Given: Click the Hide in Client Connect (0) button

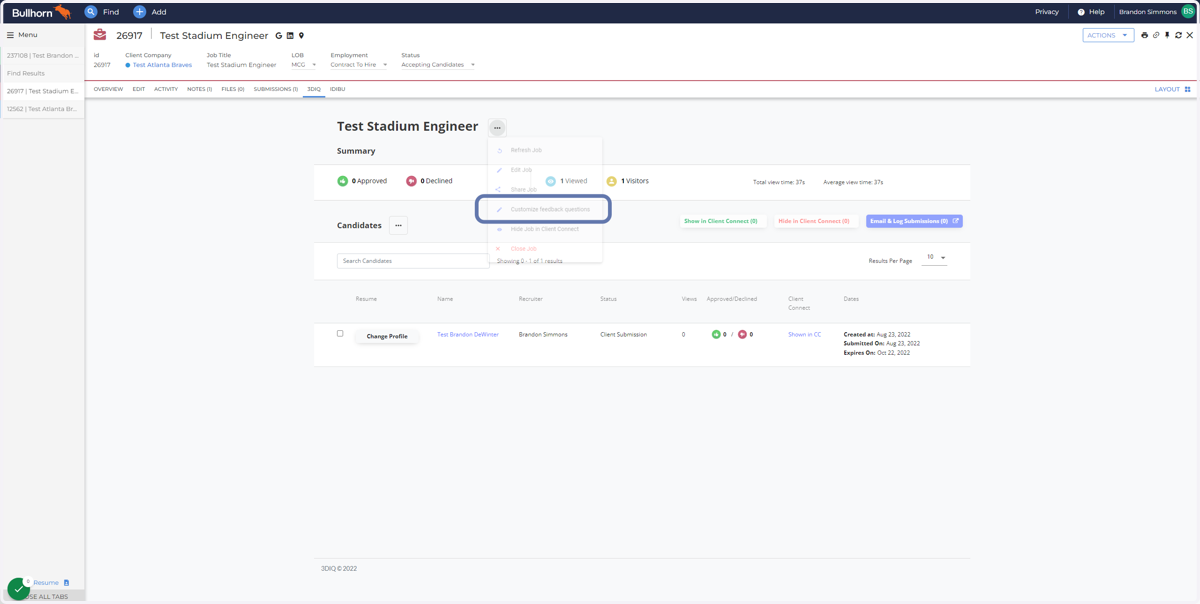Looking at the screenshot, I should pyautogui.click(x=814, y=221).
